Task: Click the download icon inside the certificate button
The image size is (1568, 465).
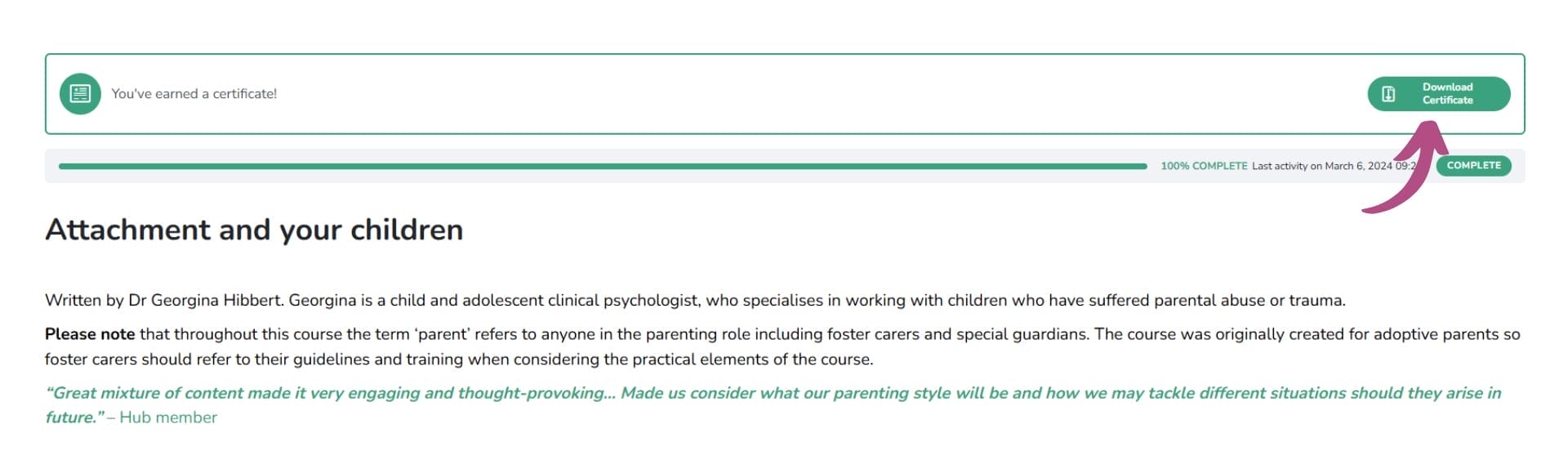Action: pyautogui.click(x=1388, y=94)
